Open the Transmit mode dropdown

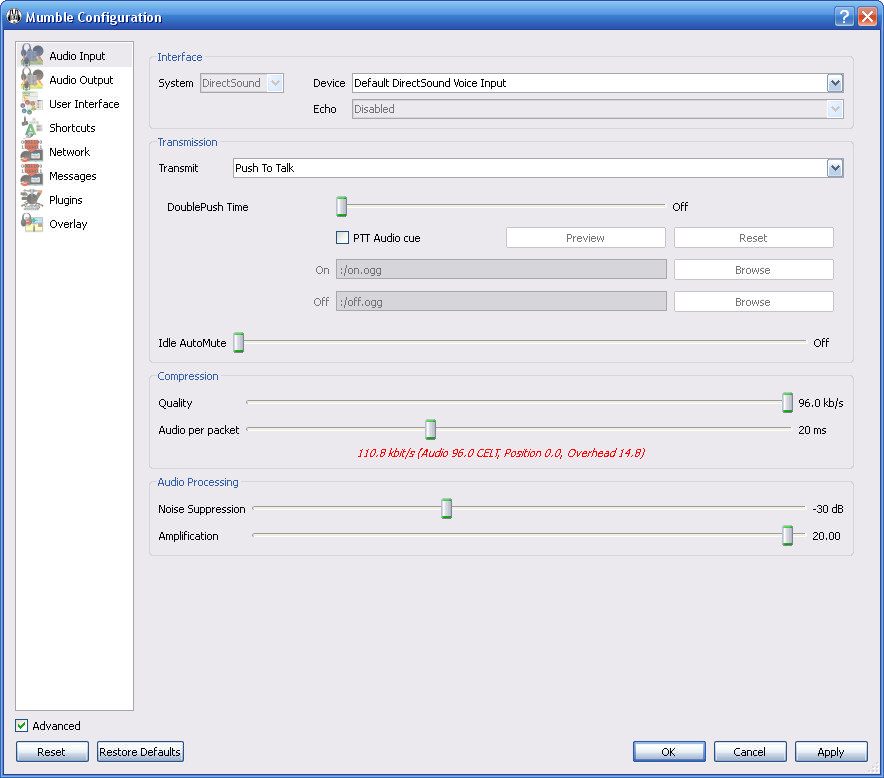(835, 169)
